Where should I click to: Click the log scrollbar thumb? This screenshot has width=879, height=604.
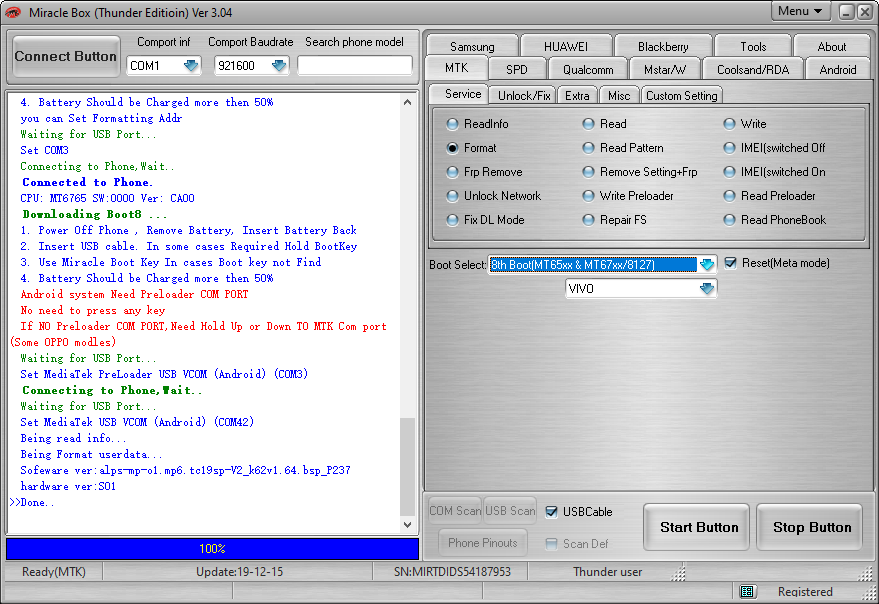tap(408, 467)
